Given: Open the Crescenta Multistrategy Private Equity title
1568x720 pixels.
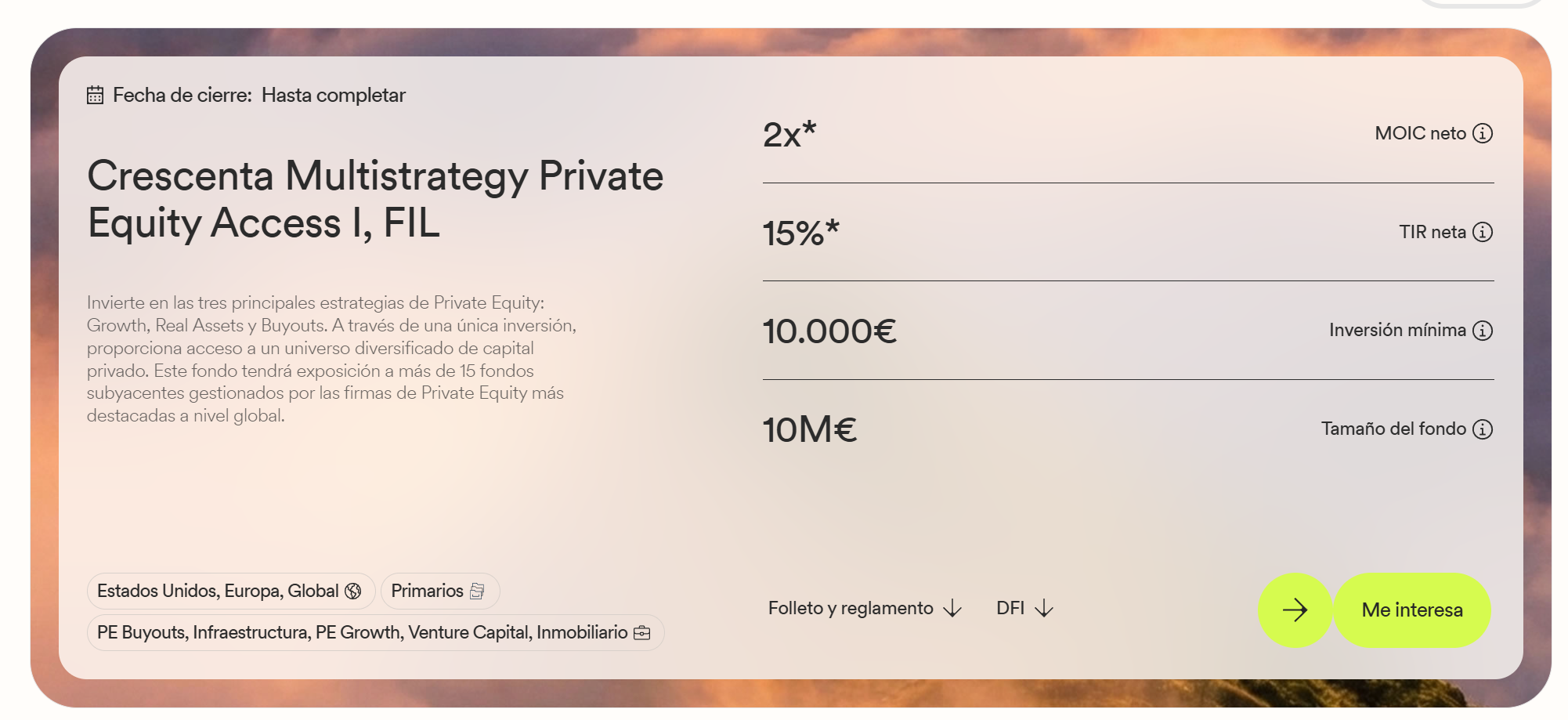Looking at the screenshot, I should (375, 199).
